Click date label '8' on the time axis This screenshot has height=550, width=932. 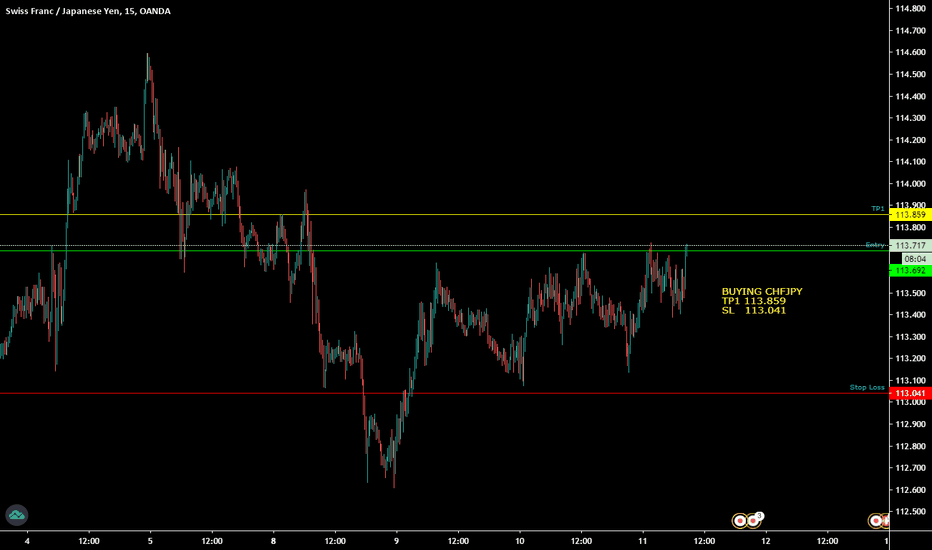click(x=273, y=541)
